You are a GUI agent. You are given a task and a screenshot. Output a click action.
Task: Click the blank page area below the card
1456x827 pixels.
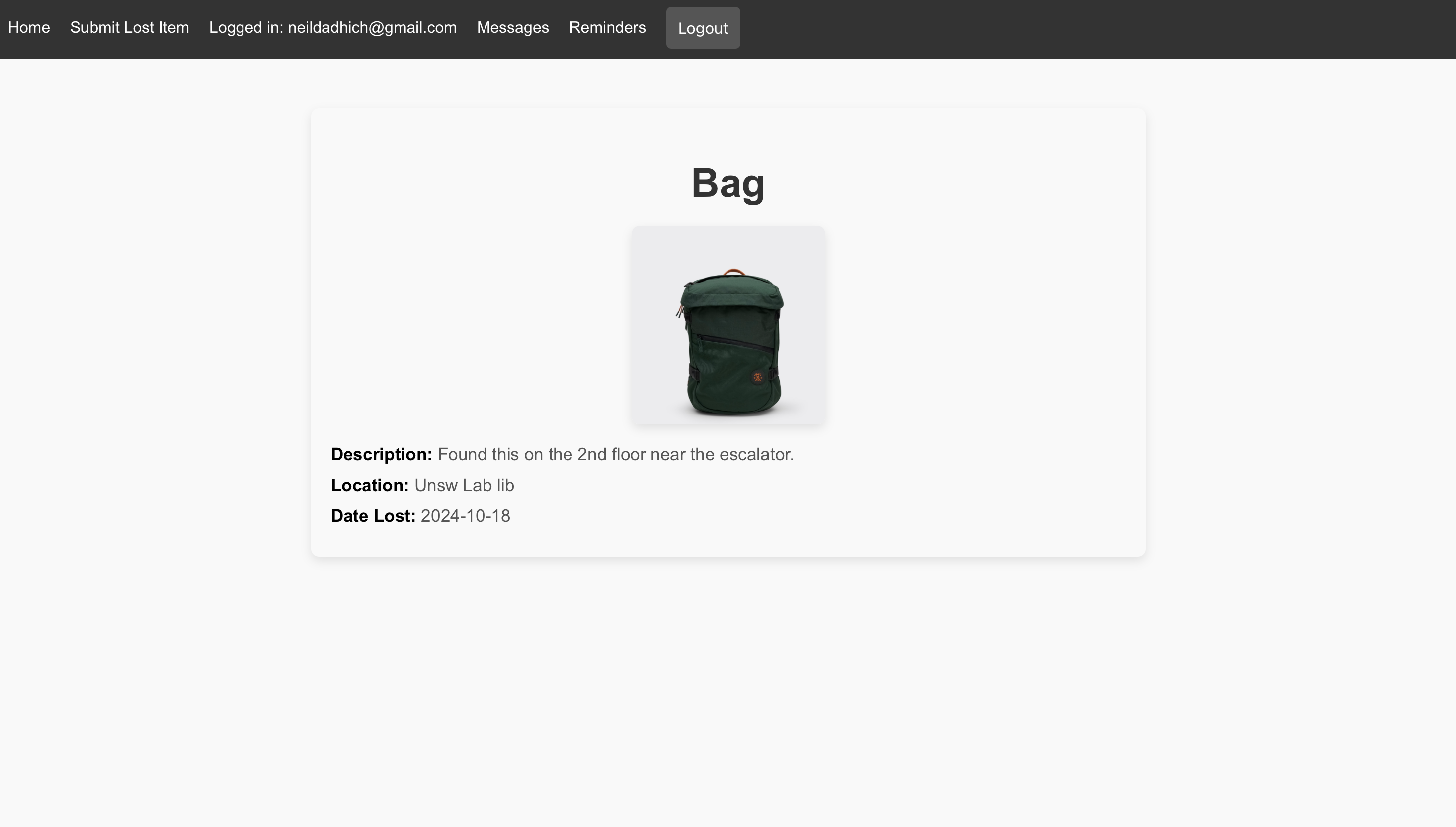[x=728, y=681]
